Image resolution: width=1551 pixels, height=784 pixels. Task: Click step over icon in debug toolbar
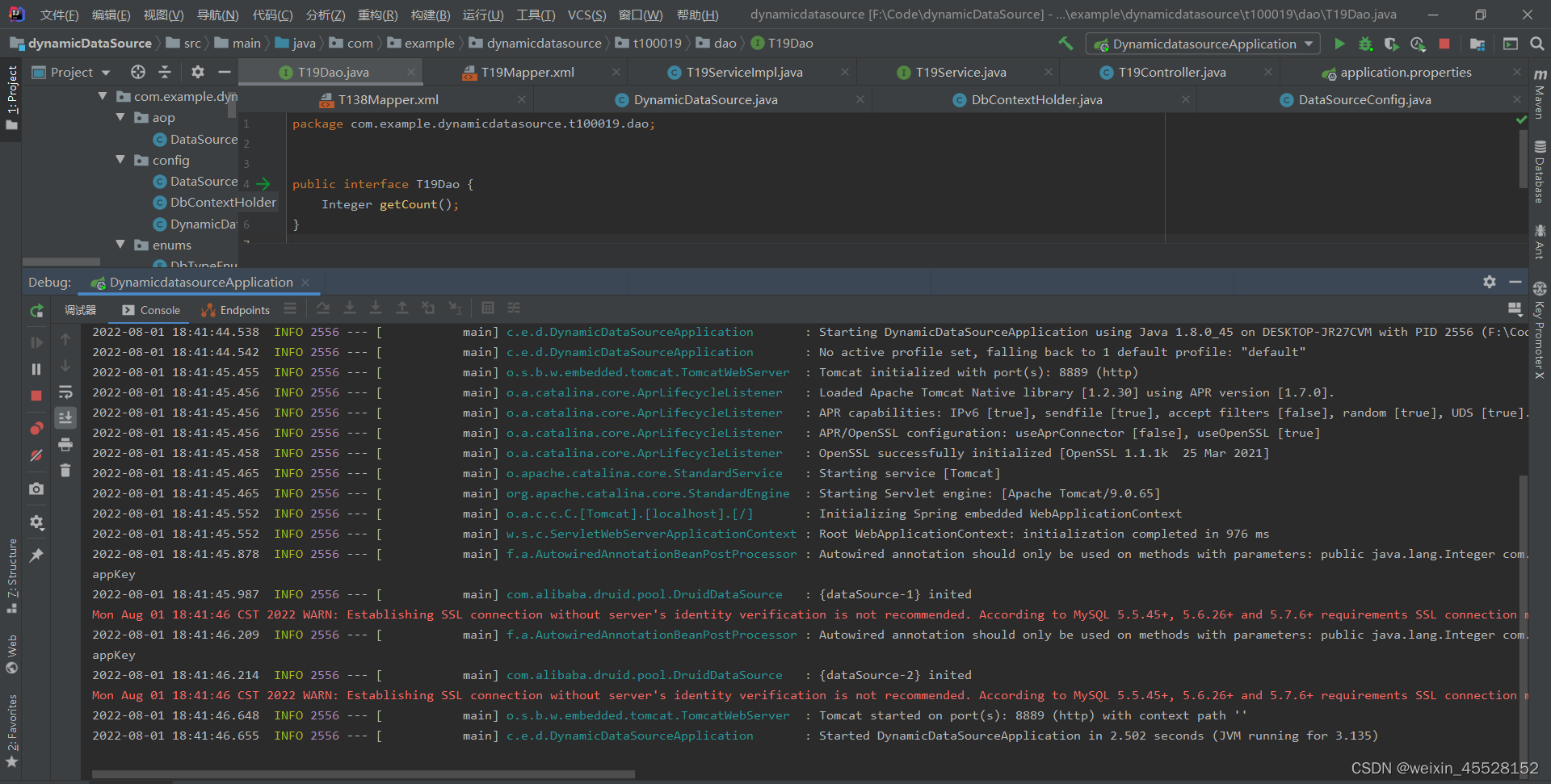[323, 308]
